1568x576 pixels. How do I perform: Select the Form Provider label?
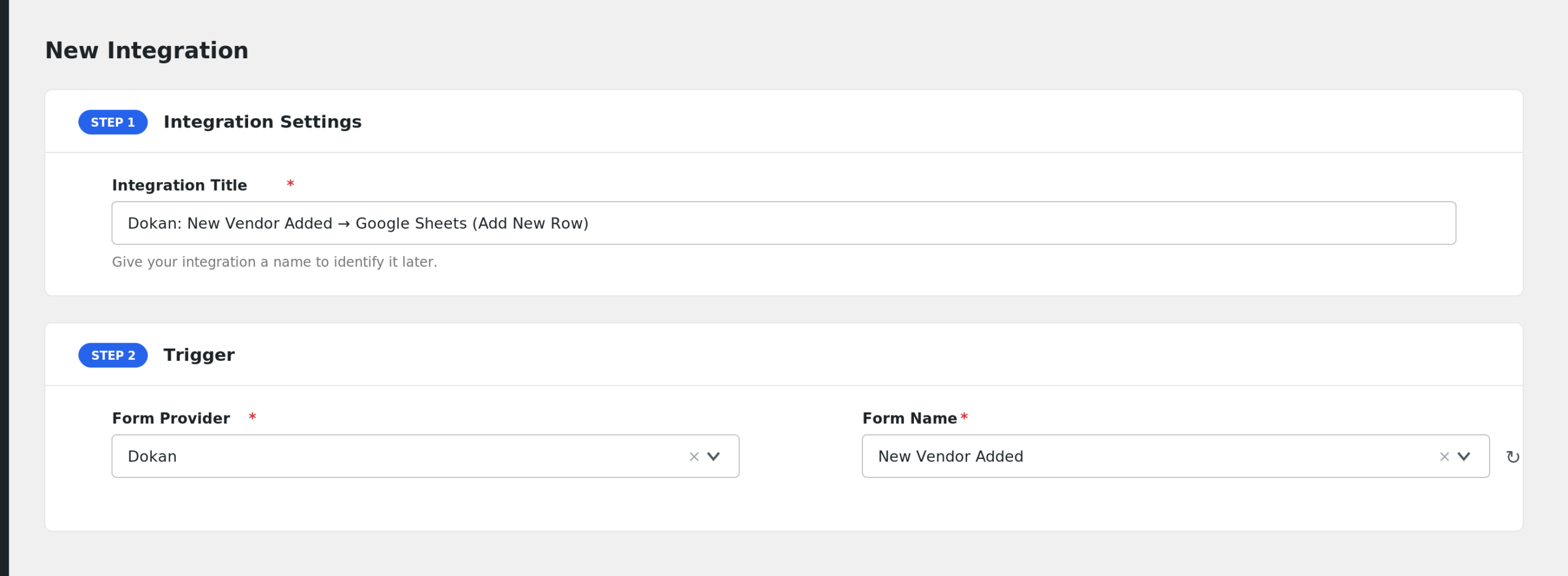click(x=171, y=418)
